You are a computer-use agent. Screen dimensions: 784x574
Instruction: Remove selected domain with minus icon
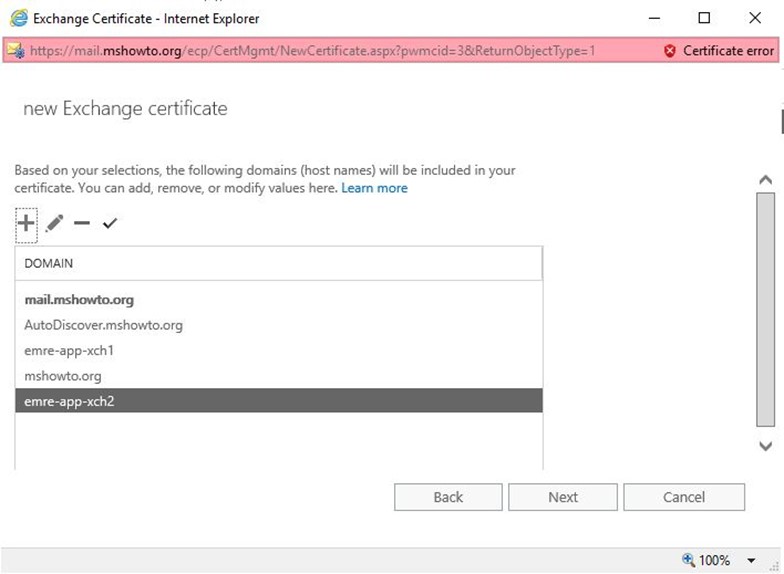[82, 223]
